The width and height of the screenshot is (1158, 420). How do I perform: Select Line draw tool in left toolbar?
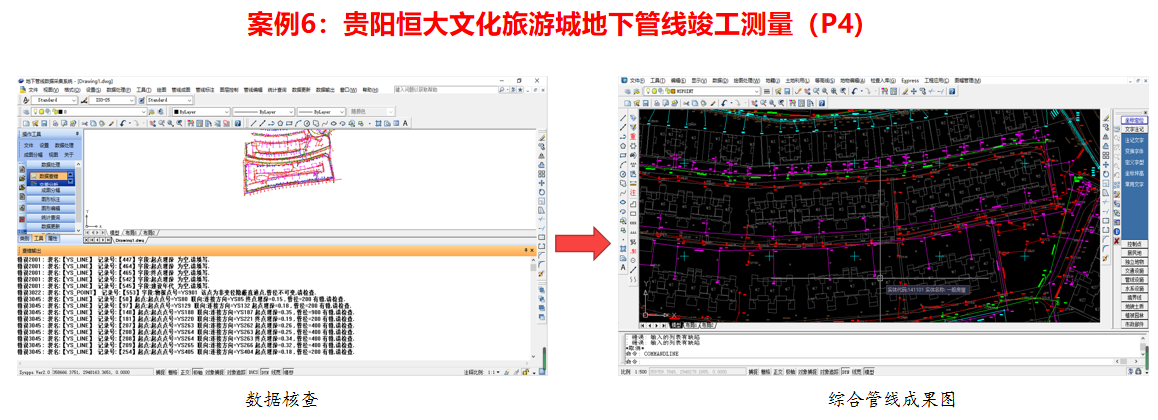253,123
